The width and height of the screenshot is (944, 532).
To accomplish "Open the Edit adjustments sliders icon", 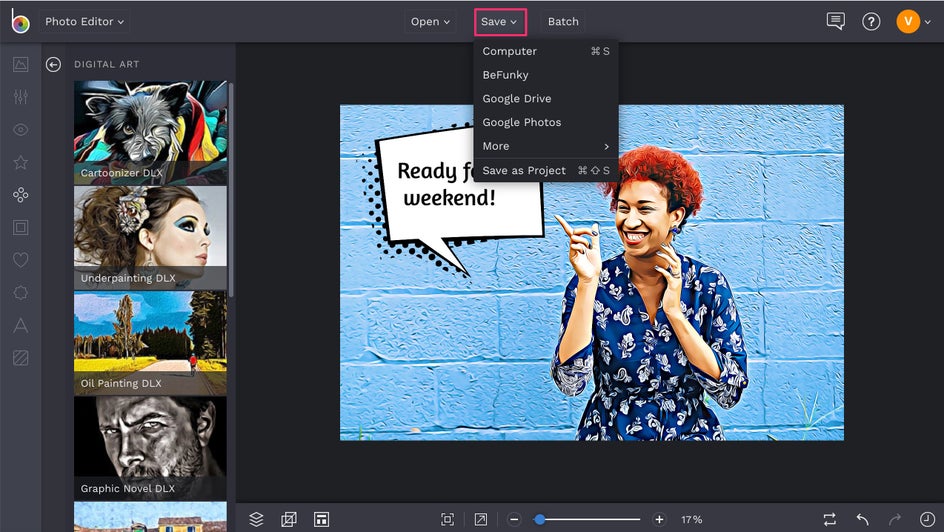I will point(20,97).
